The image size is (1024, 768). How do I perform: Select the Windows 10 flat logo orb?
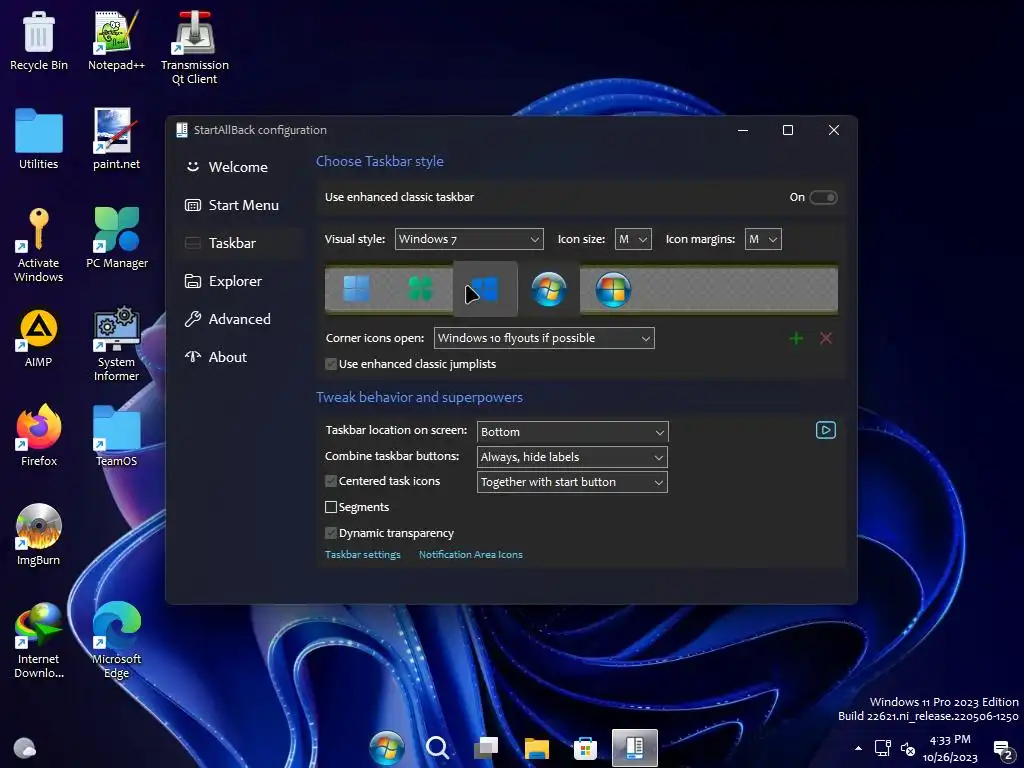[485, 289]
